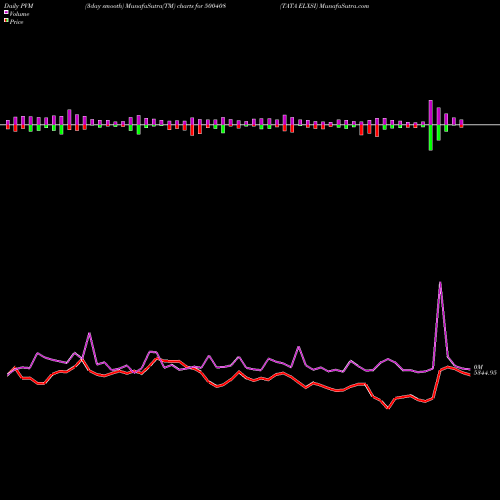Image resolution: width=500 pixels, height=500 pixels.
Task: Click the purple Volume legend swatch
Action: click(x=6, y=12)
